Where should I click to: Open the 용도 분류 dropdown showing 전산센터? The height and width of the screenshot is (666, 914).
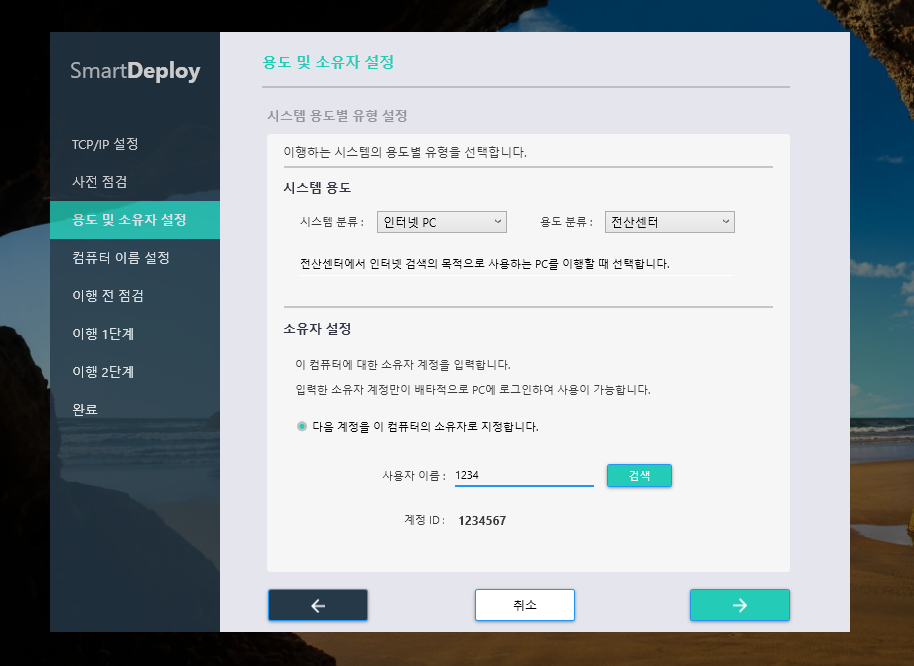670,222
